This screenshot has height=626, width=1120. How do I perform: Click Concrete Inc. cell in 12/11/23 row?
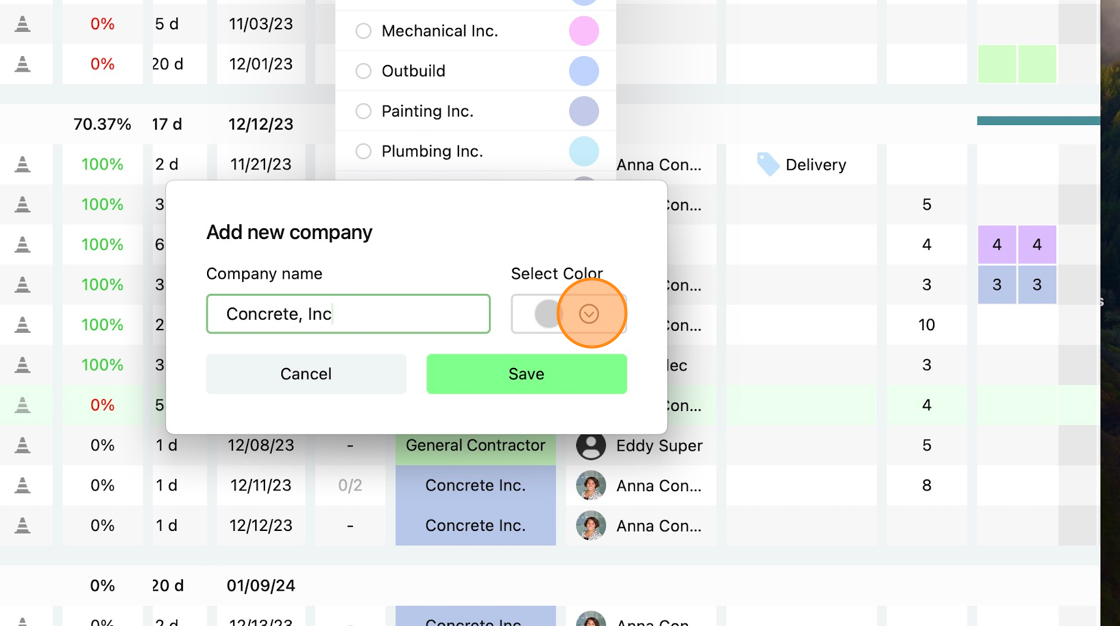(x=476, y=485)
